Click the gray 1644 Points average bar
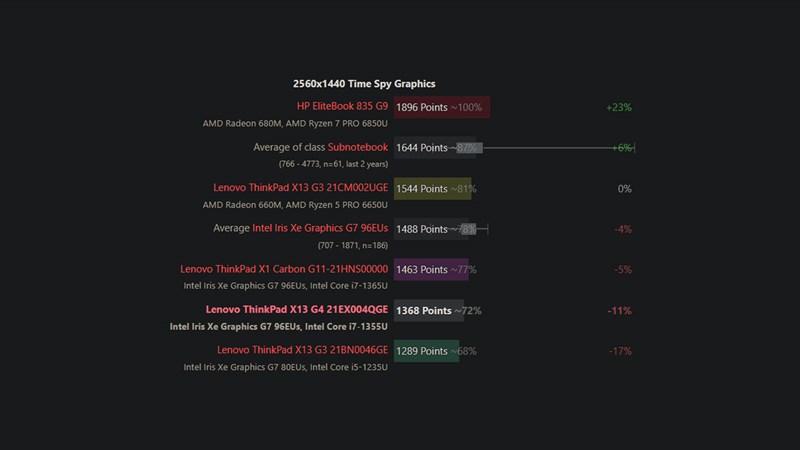This screenshot has height=450, width=800. pyautogui.click(x=438, y=148)
